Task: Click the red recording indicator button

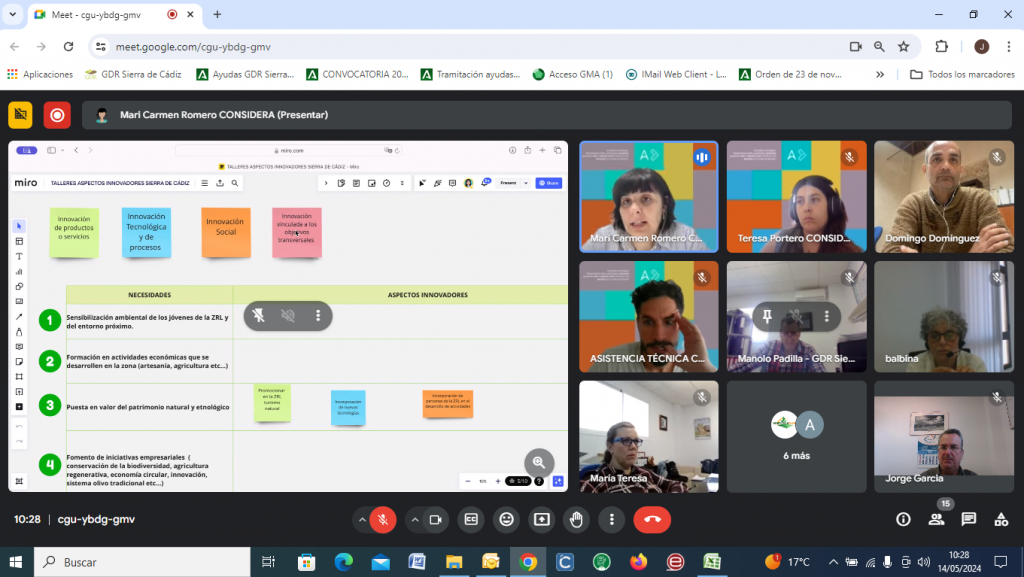Action: point(57,115)
